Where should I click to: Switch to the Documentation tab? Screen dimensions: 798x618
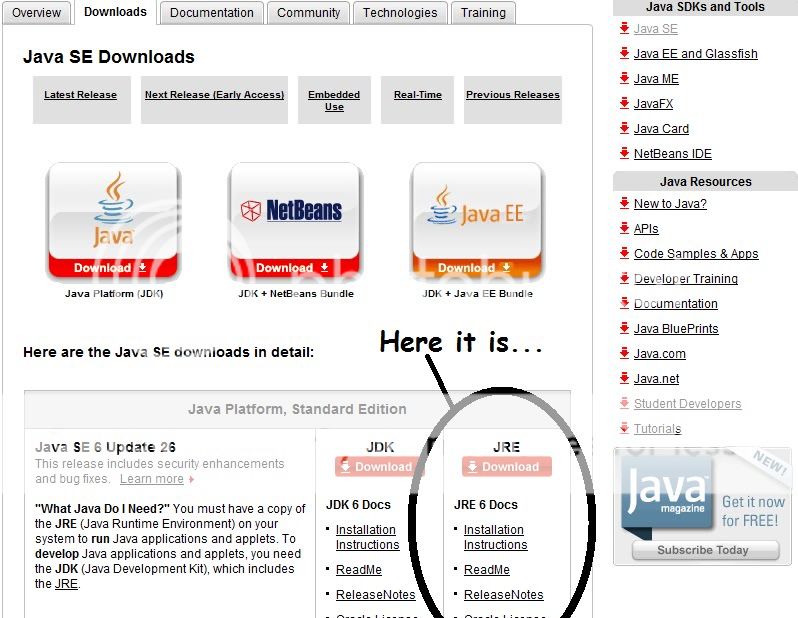212,13
